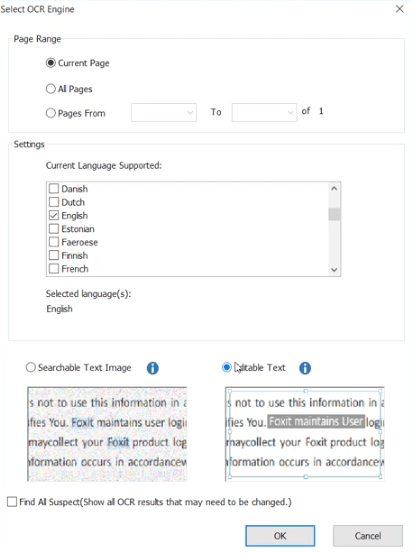The image size is (411, 553).
Task: Check the Danish language checkbox
Action: pos(54,188)
